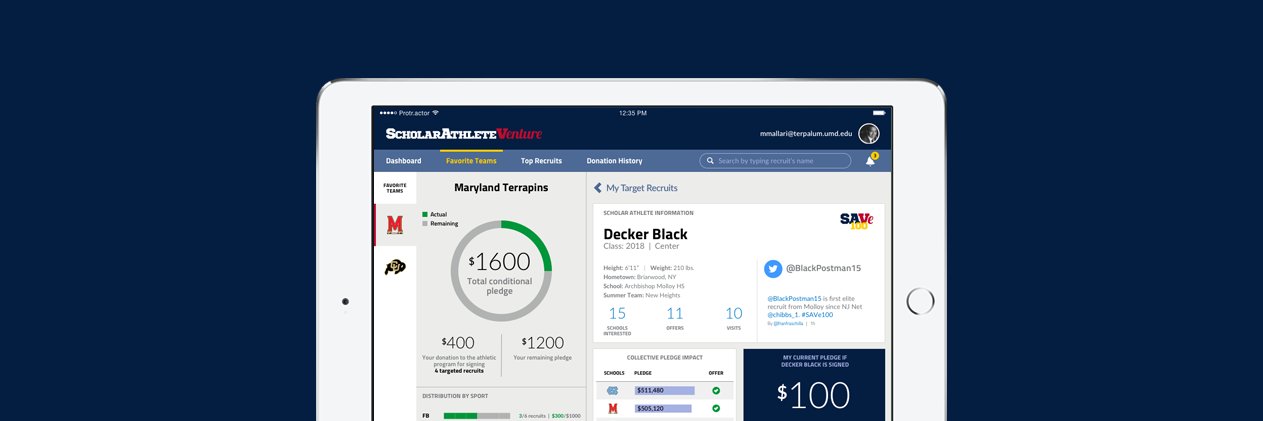This screenshot has width=1263, height=421.
Task: Click the My Target Recruits link
Action: [641, 188]
